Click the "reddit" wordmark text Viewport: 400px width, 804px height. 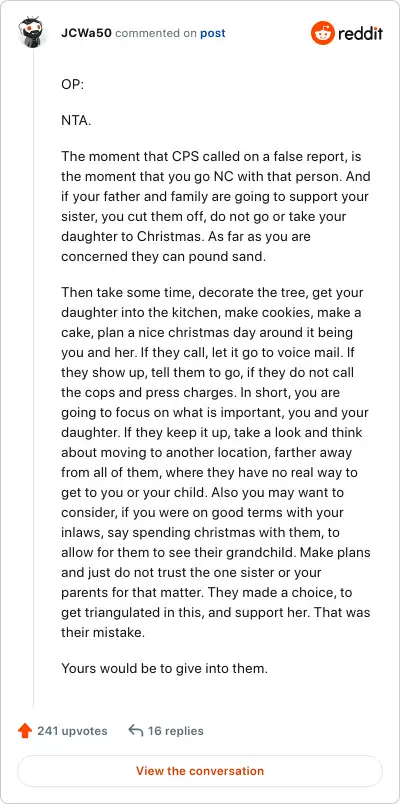[361, 34]
